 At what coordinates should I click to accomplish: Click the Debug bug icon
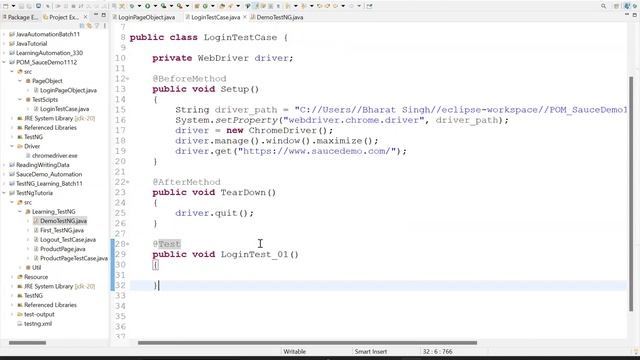[x=132, y=6]
